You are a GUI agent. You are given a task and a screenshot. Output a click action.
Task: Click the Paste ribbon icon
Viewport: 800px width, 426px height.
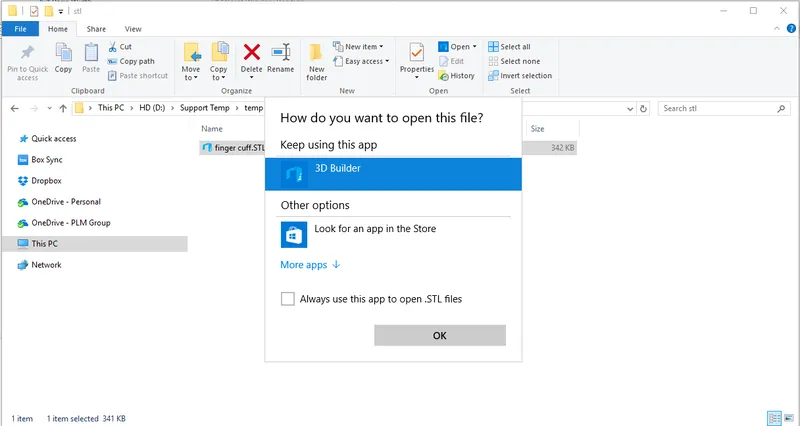[91, 53]
